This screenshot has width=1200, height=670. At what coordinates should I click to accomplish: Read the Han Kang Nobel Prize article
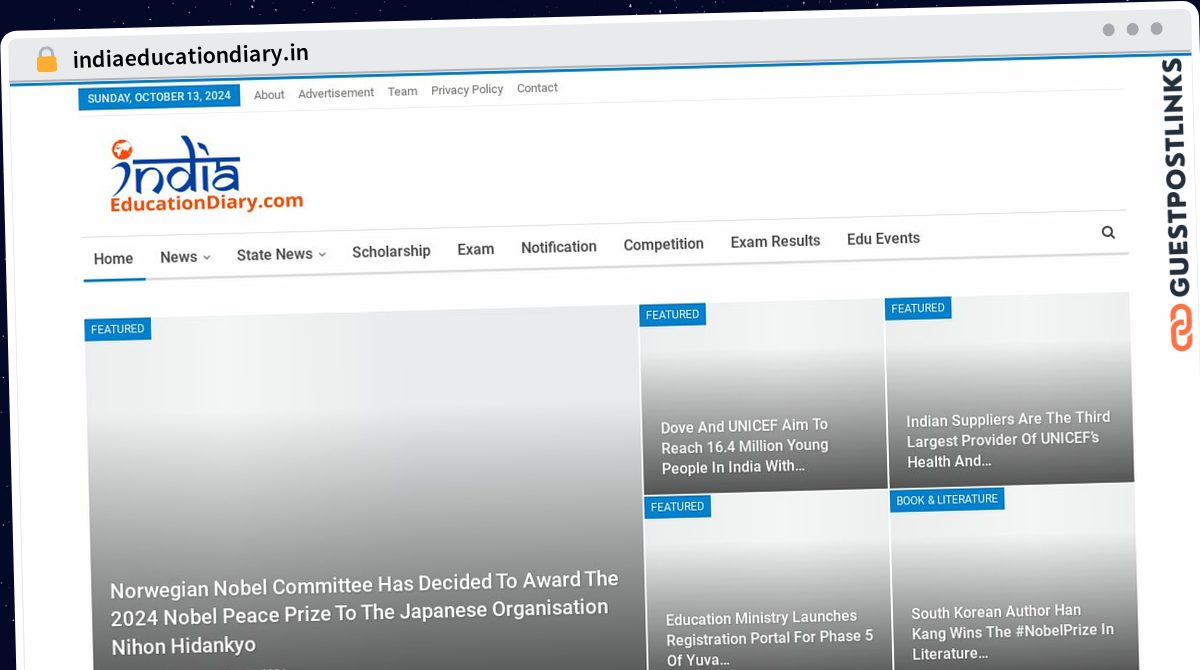(1012, 632)
